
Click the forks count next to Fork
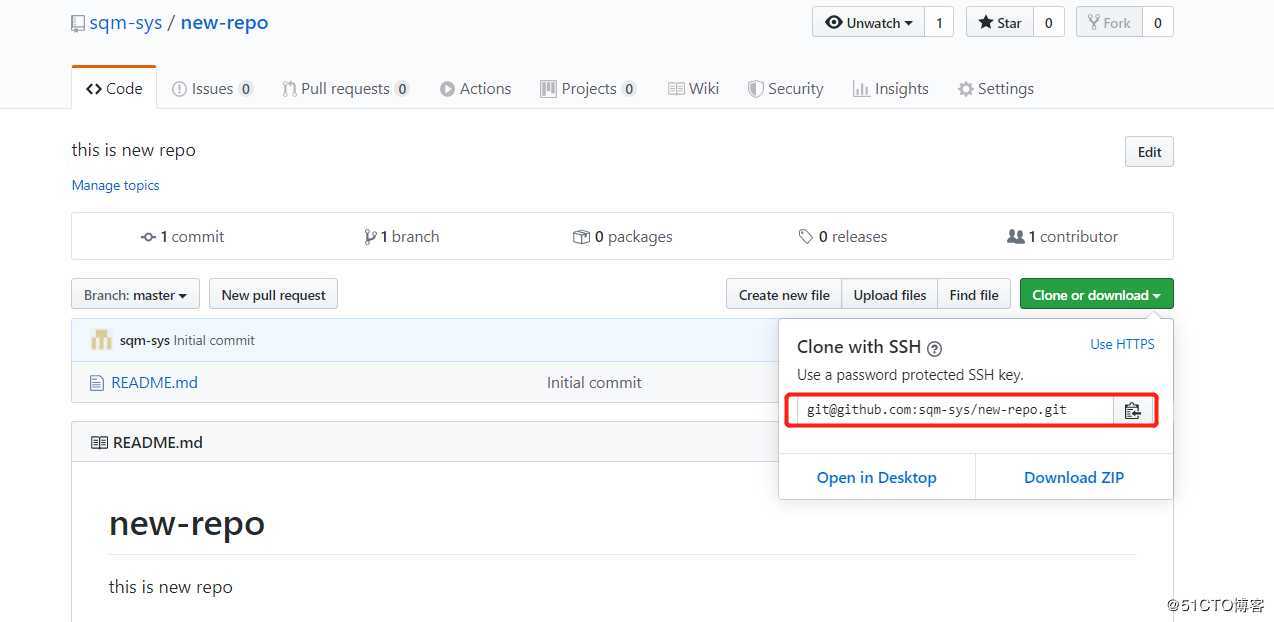click(x=1157, y=22)
